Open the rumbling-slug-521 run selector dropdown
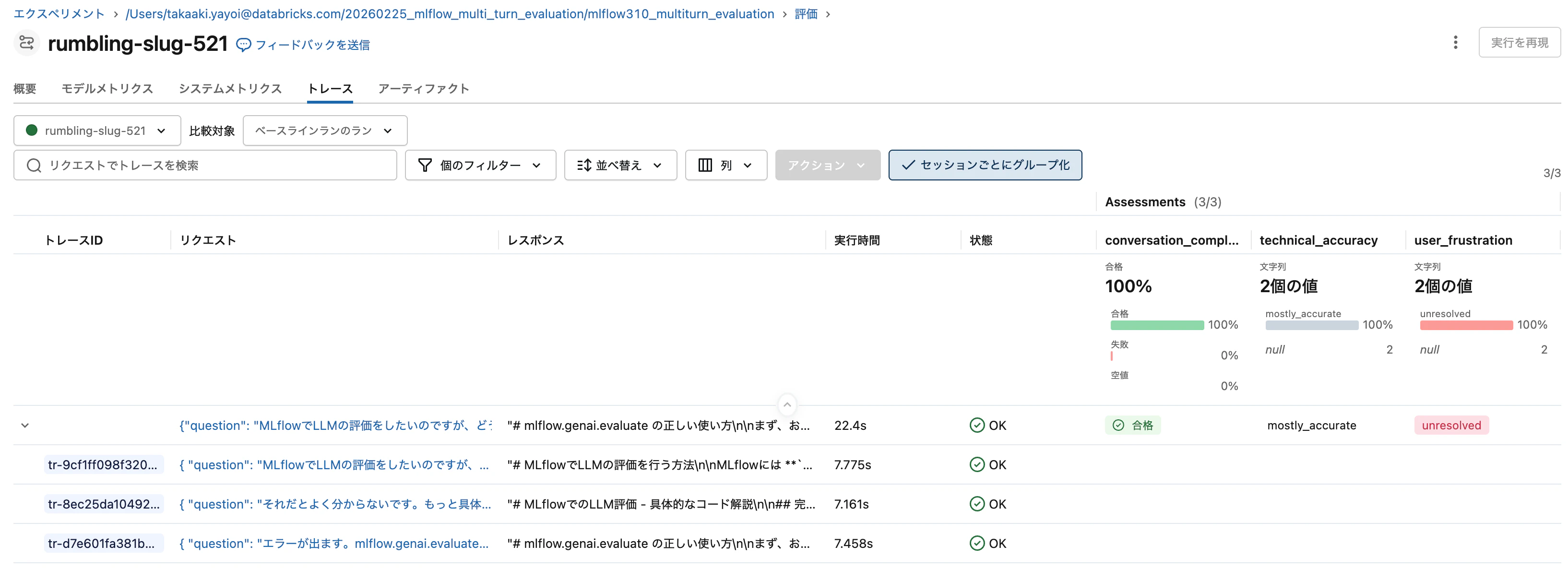1568x569 pixels. click(x=96, y=130)
